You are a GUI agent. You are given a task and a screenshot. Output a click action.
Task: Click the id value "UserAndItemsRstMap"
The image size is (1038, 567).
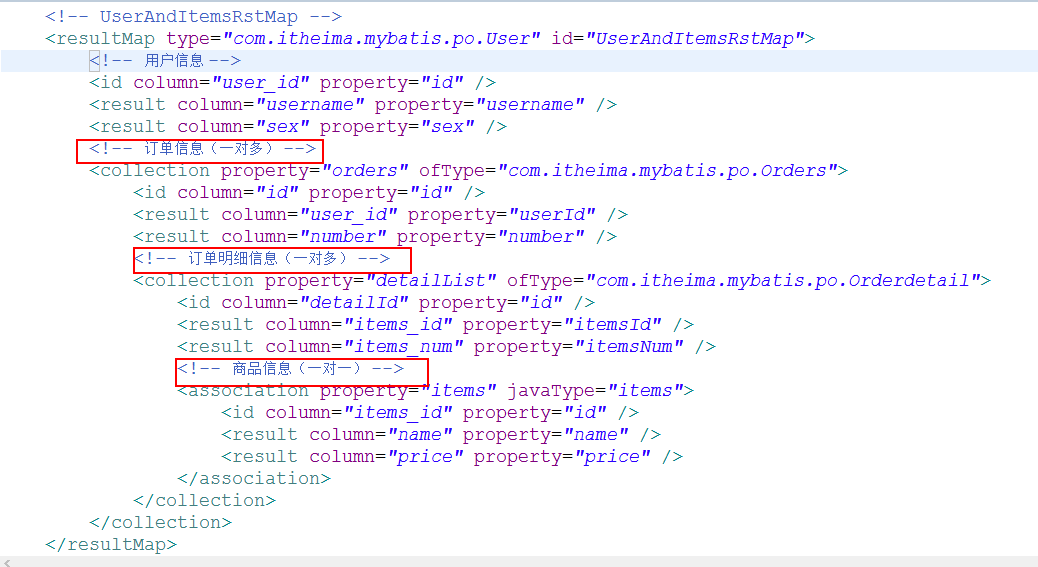point(694,38)
